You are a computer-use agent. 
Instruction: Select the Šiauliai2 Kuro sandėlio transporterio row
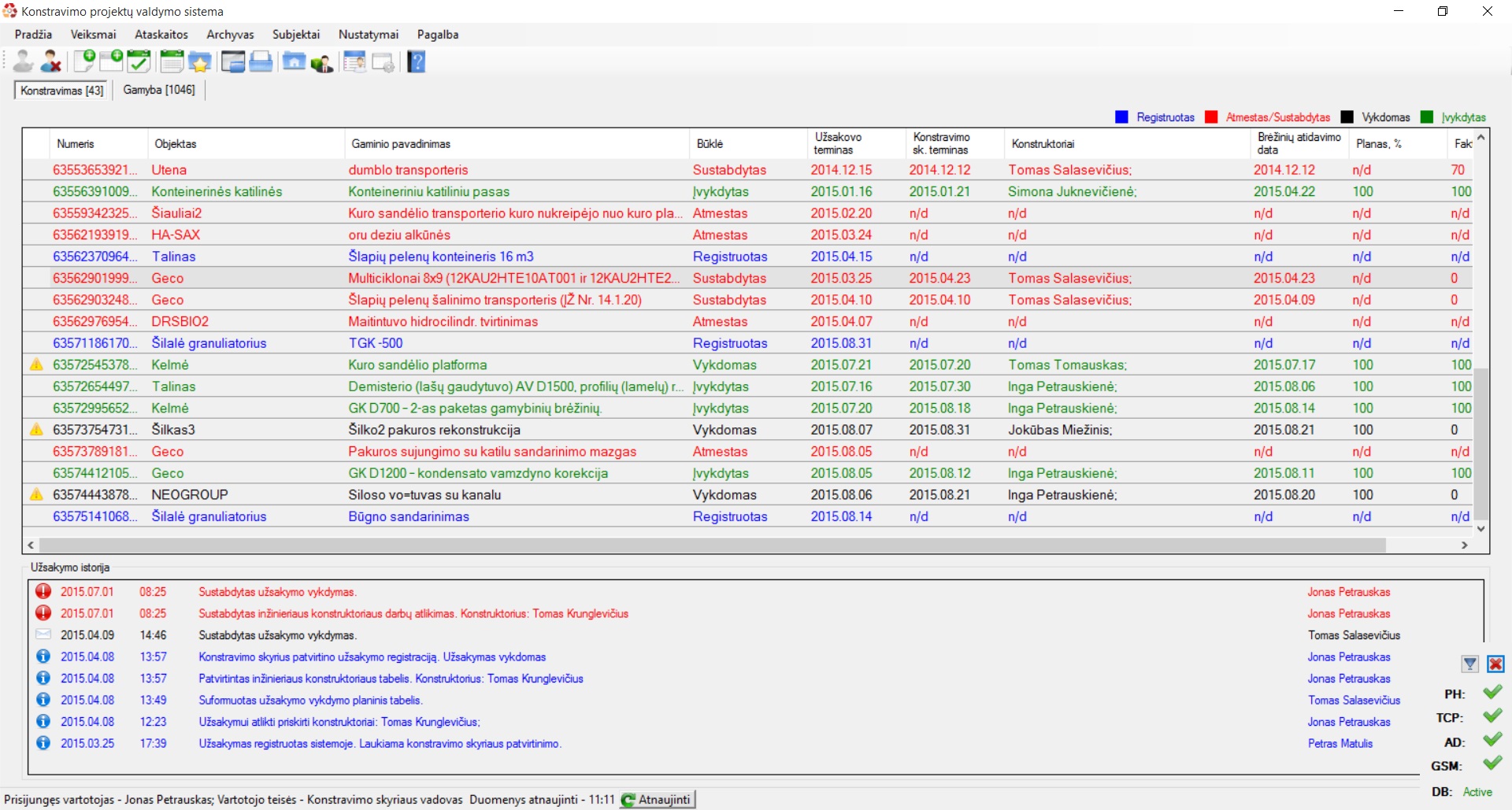pyautogui.click(x=748, y=213)
